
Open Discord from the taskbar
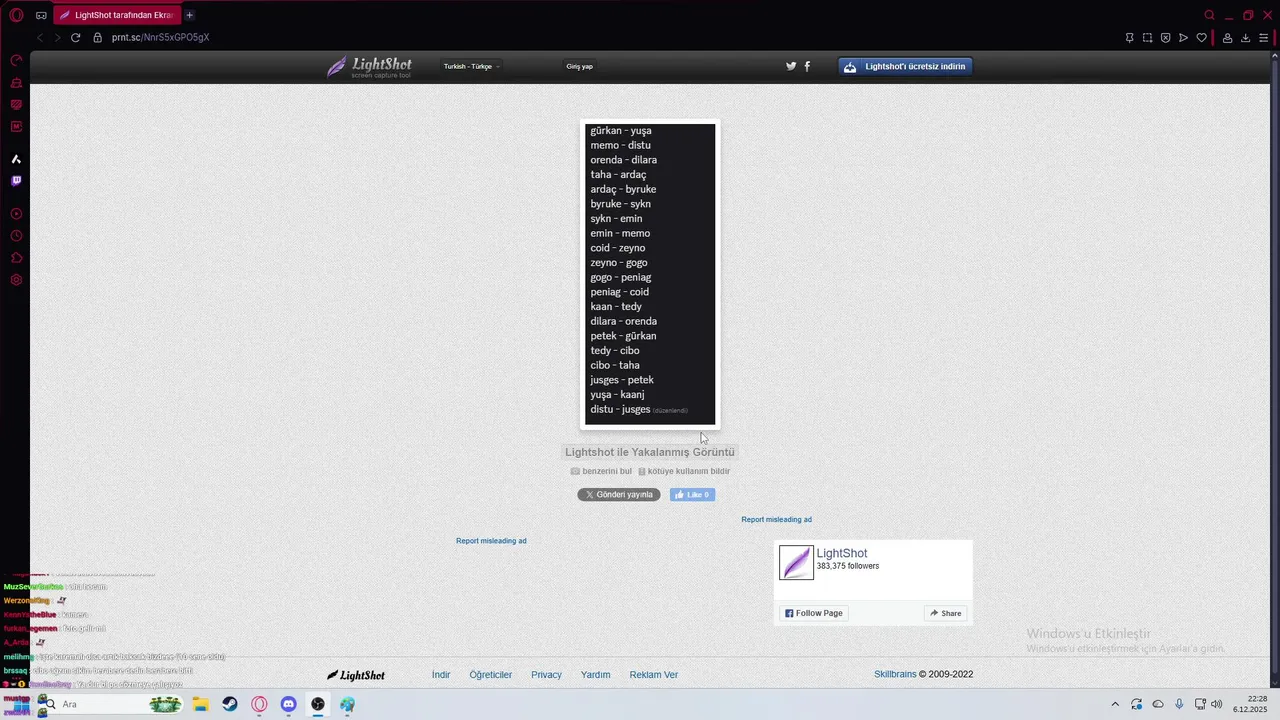click(288, 704)
